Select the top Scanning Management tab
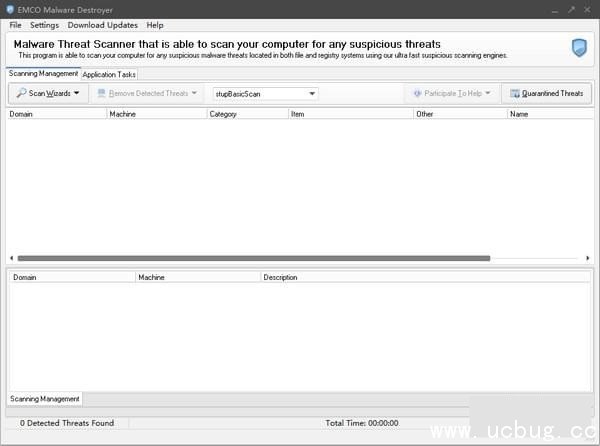This screenshot has width=600, height=446. (x=43, y=73)
